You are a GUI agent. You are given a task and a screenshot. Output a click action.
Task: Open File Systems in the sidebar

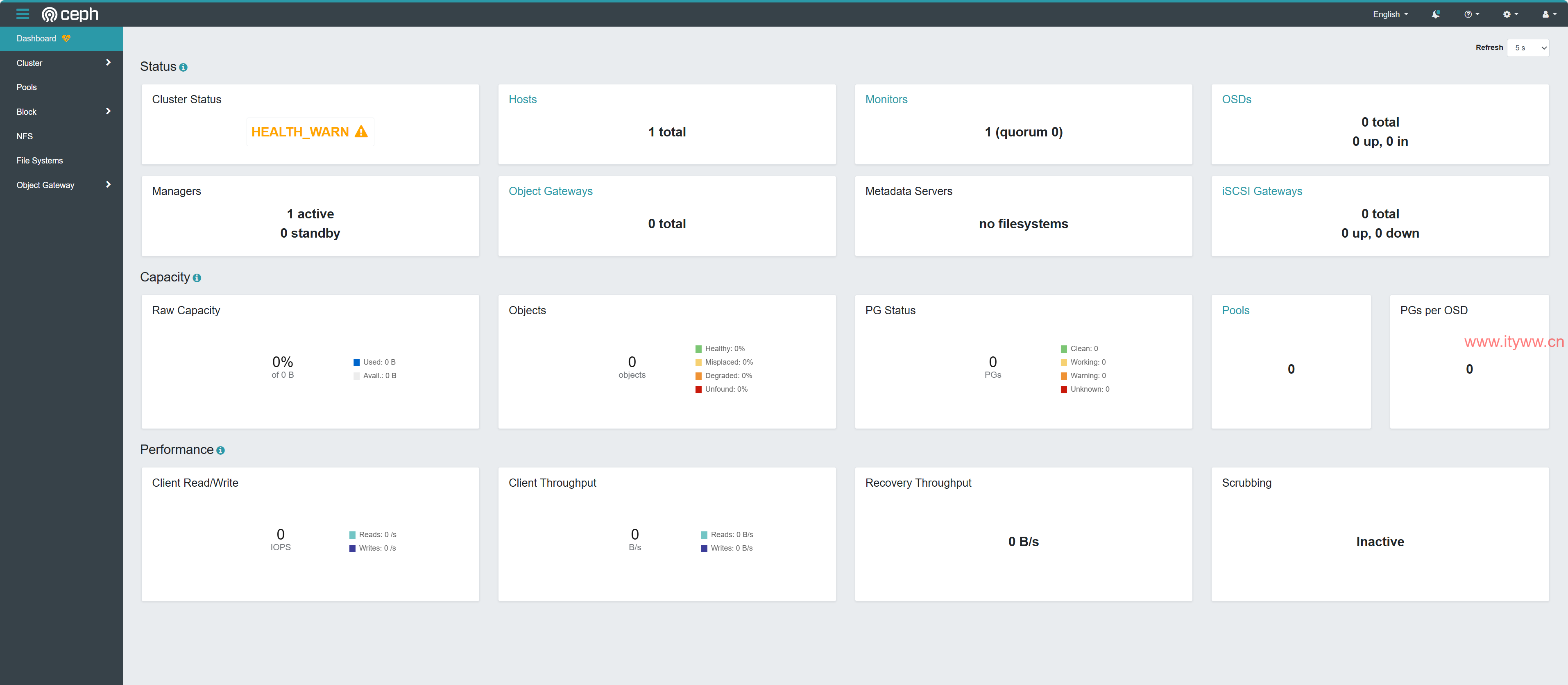pyautogui.click(x=61, y=161)
